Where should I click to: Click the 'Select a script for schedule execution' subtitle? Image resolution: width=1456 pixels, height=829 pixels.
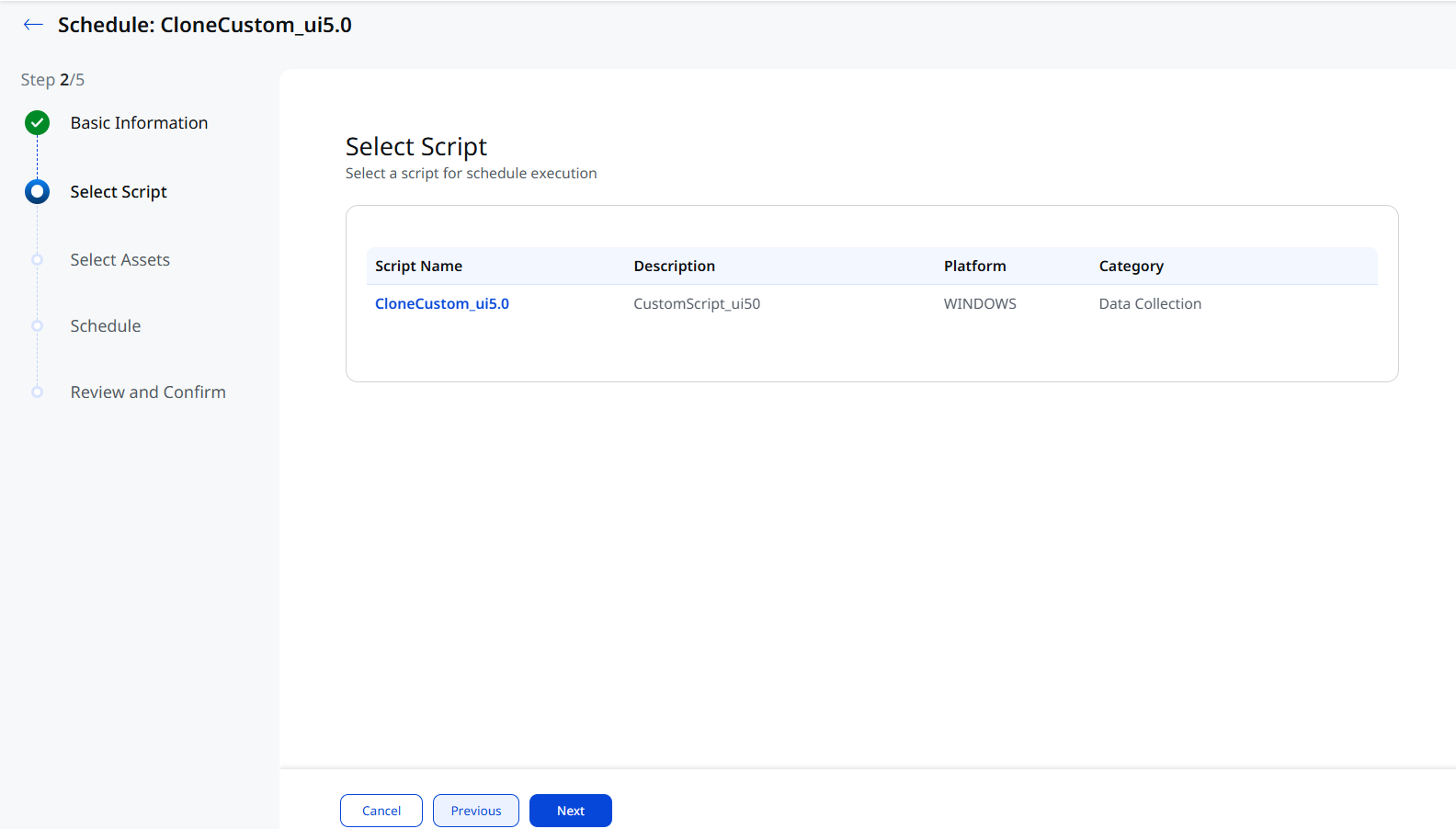(x=472, y=174)
